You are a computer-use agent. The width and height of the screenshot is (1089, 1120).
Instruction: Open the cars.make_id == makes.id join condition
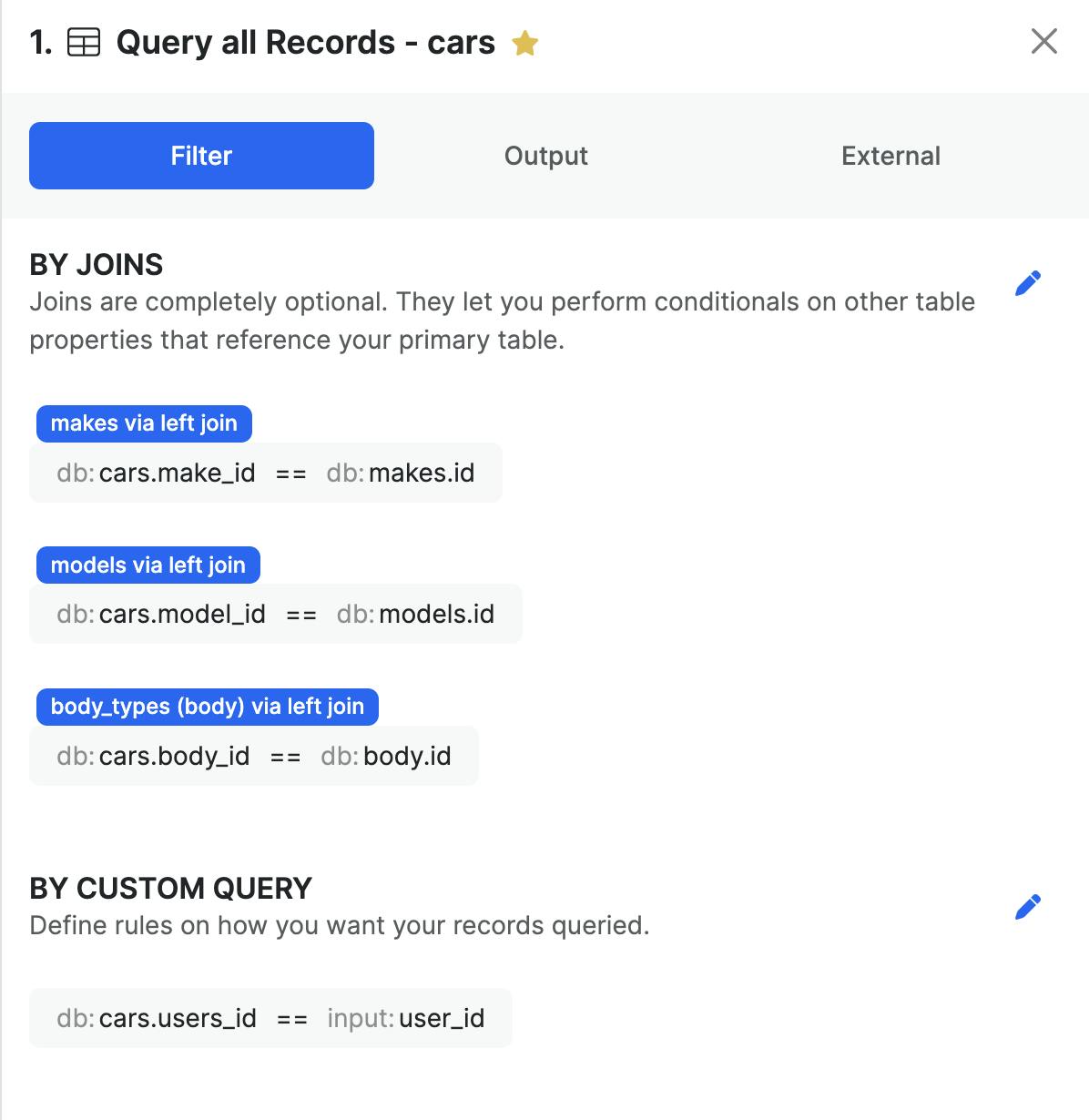pyautogui.click(x=265, y=473)
